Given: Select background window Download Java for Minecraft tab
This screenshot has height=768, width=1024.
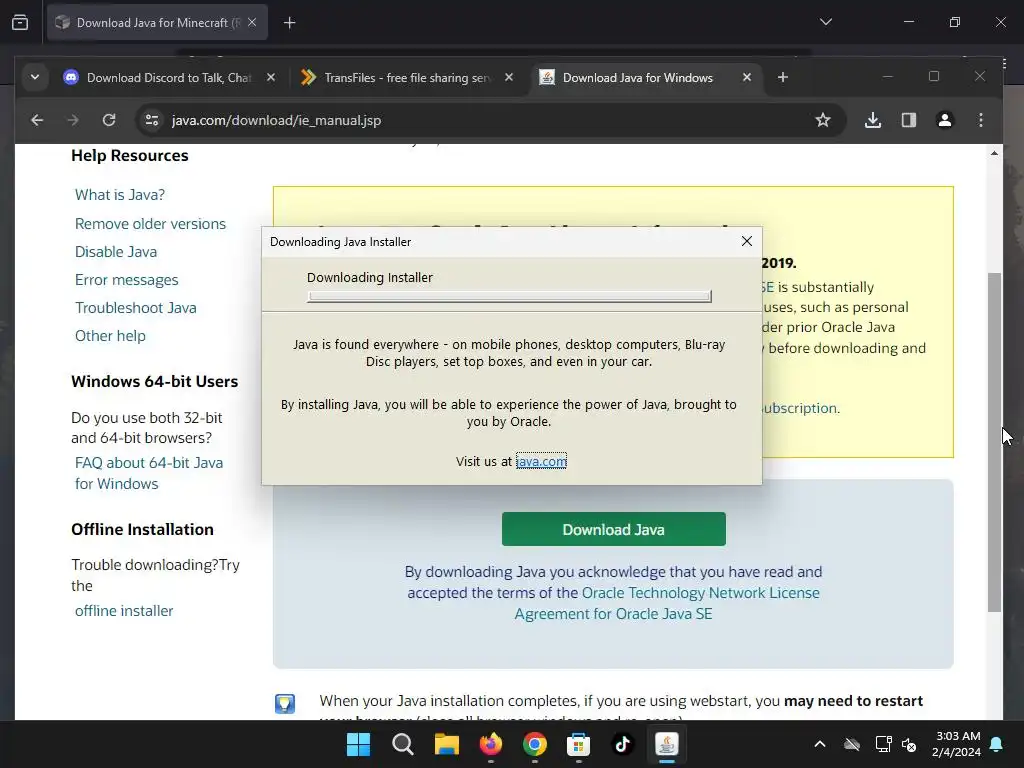Looking at the screenshot, I should point(157,23).
